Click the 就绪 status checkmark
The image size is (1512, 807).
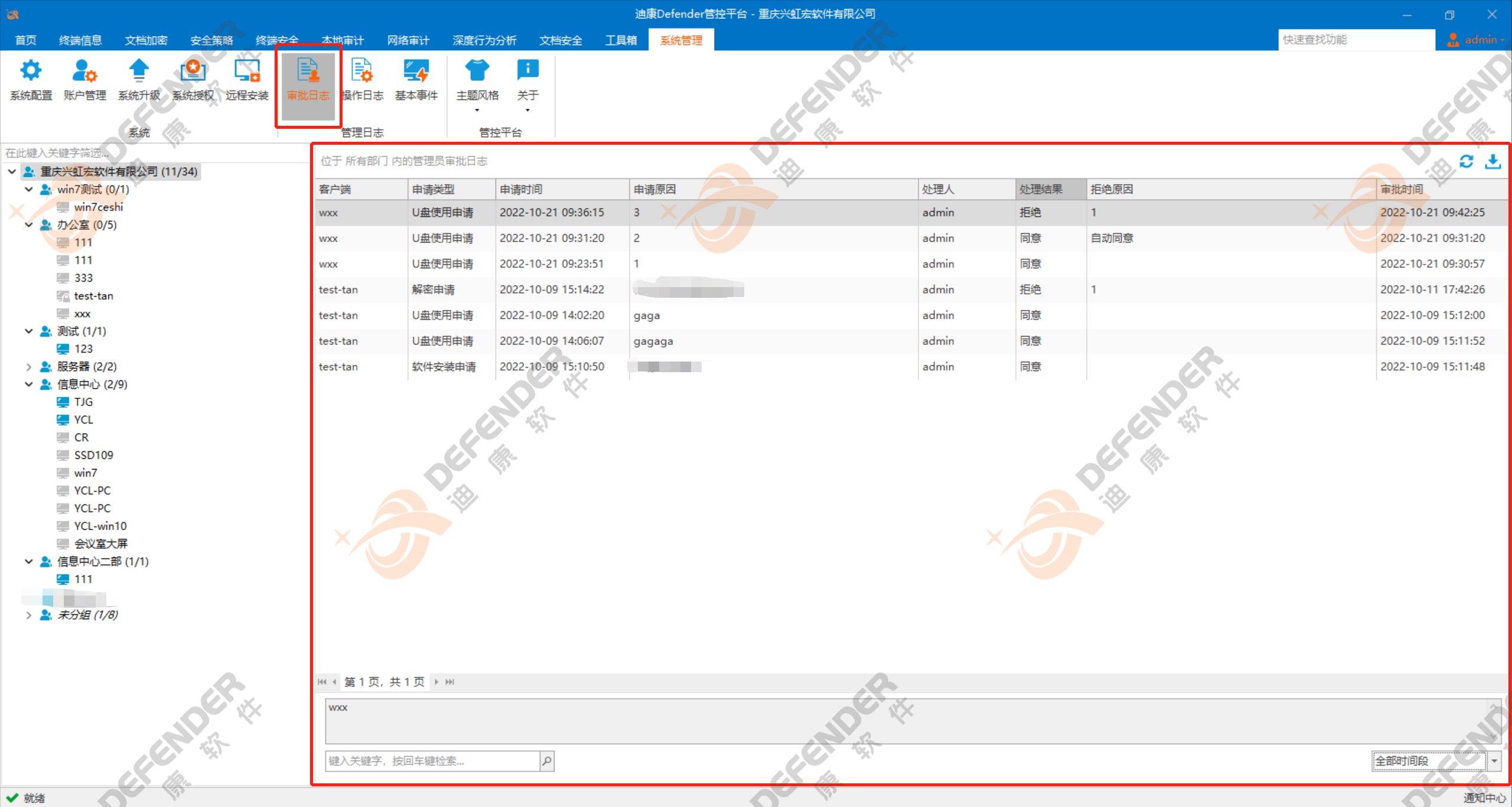point(12,798)
